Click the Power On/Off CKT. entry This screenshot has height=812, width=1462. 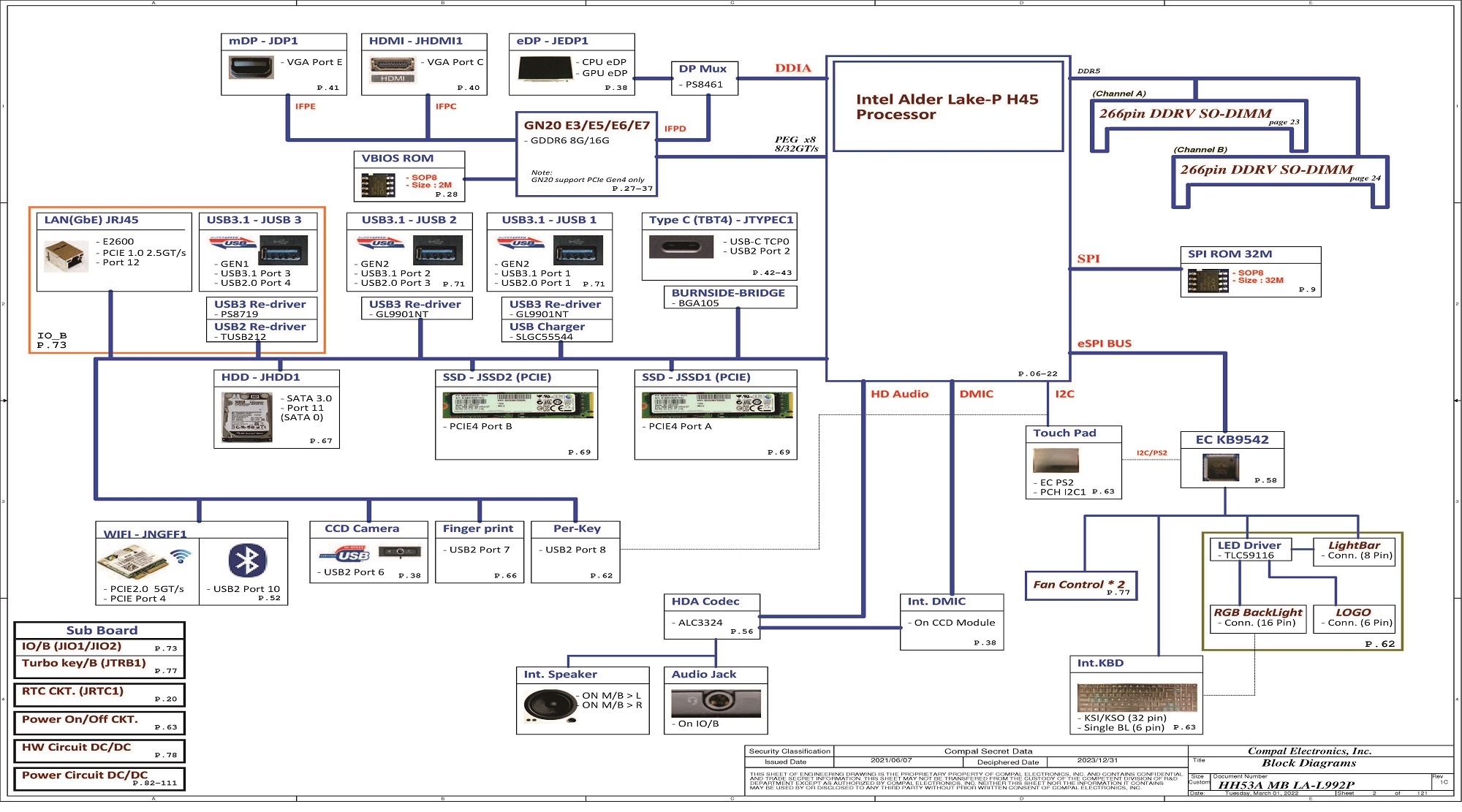click(x=100, y=723)
